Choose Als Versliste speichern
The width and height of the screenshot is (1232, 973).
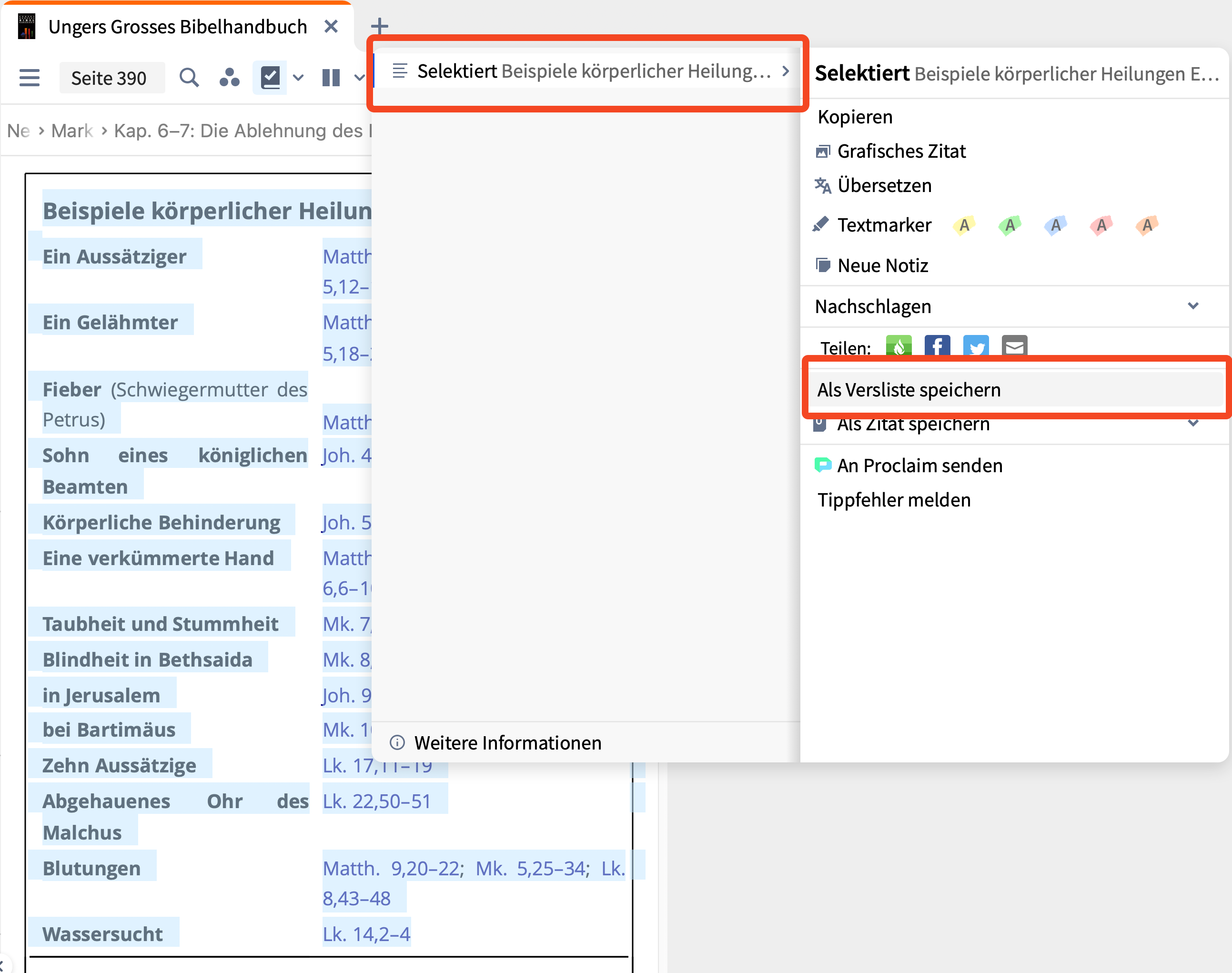[1016, 390]
